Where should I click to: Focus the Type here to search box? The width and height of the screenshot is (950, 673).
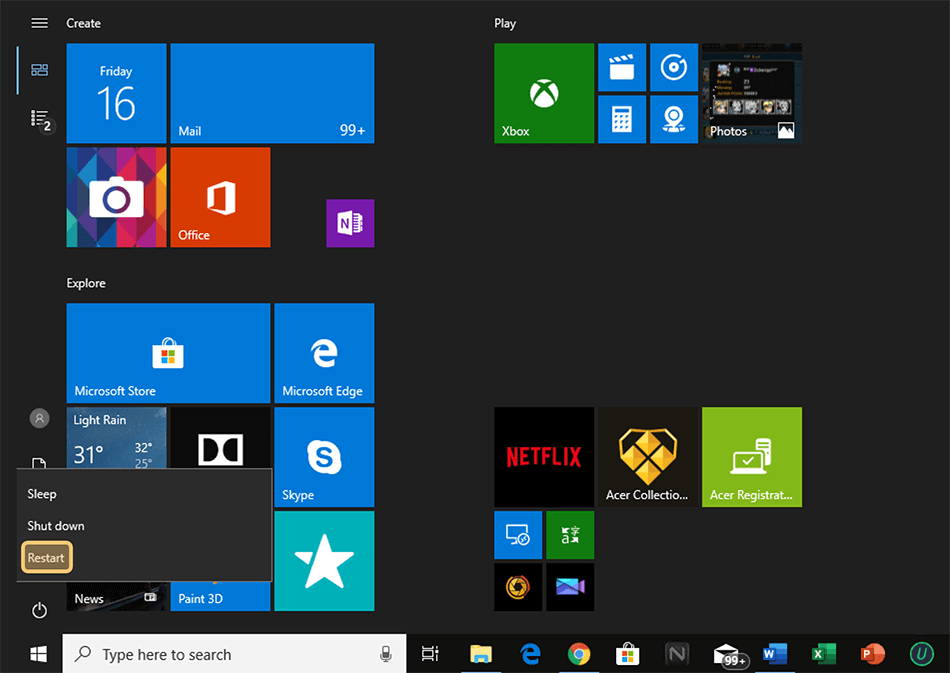[234, 654]
